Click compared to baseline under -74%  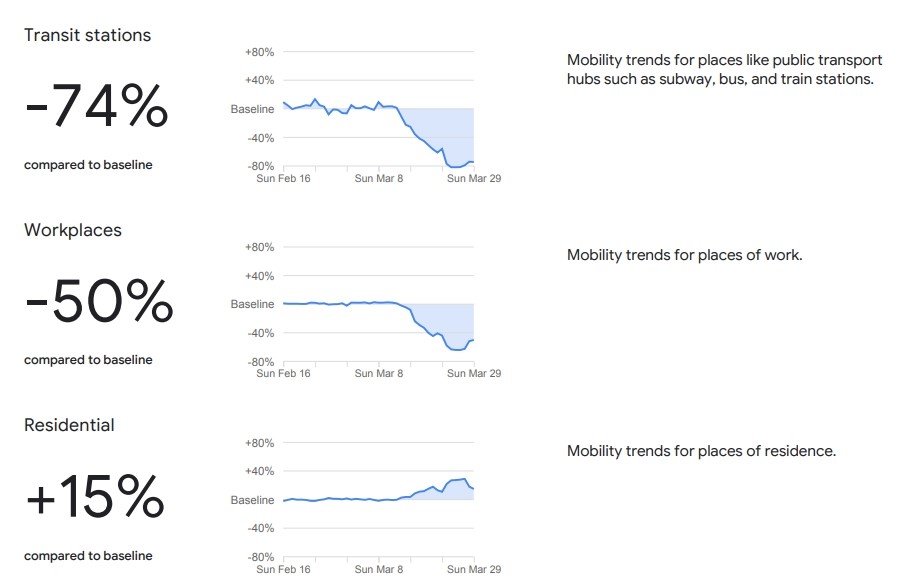88,165
